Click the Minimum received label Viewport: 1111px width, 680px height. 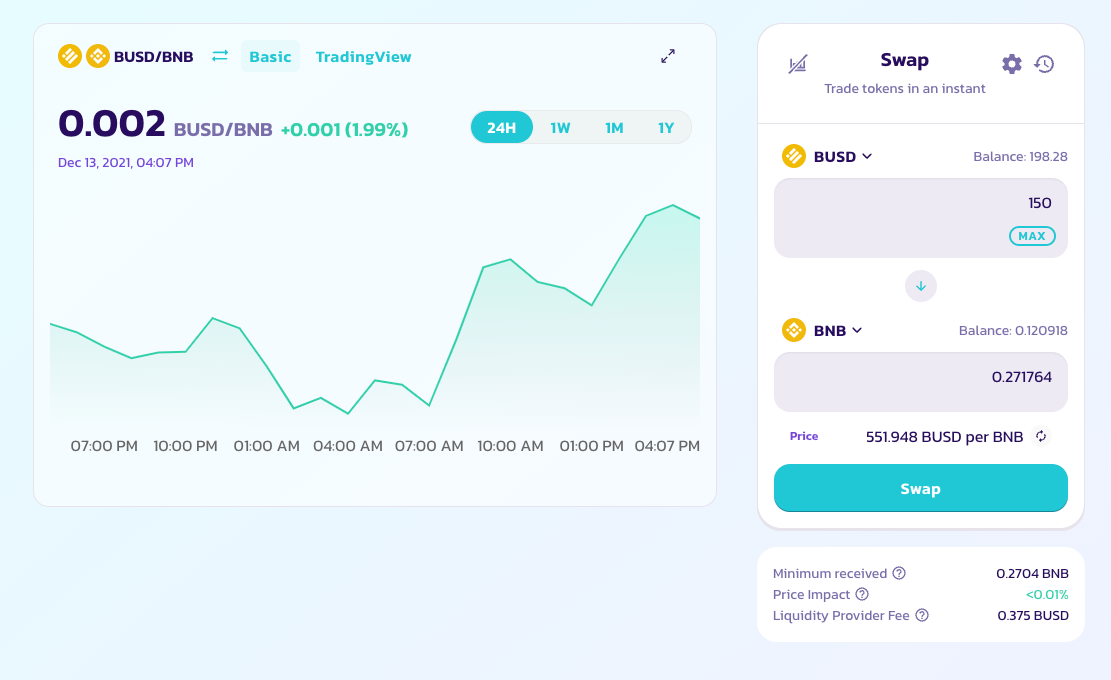tap(830, 573)
